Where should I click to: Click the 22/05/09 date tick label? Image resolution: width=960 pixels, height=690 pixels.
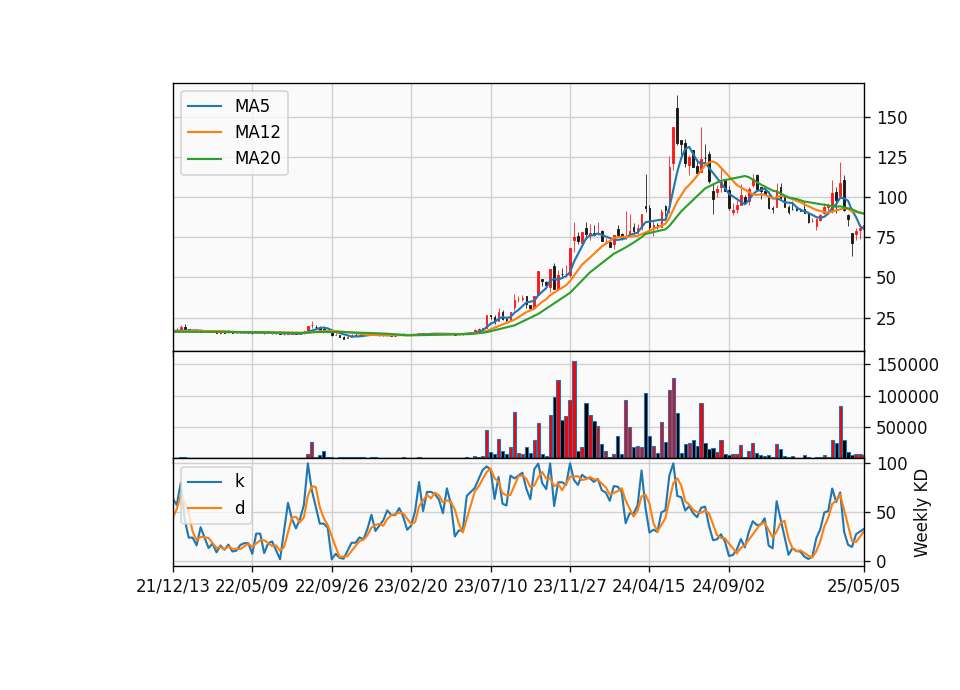[x=252, y=586]
